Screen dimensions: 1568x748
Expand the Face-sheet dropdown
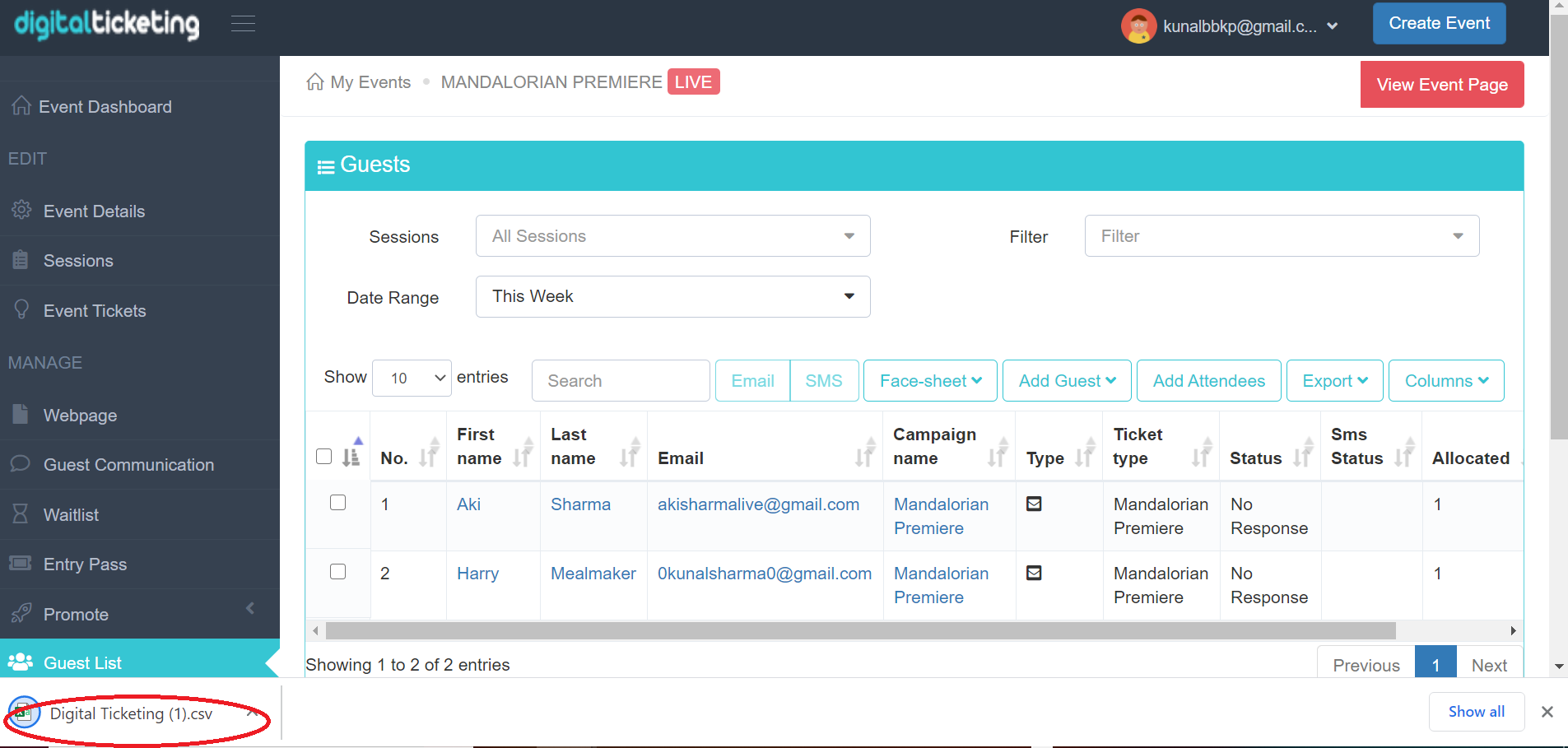[930, 380]
